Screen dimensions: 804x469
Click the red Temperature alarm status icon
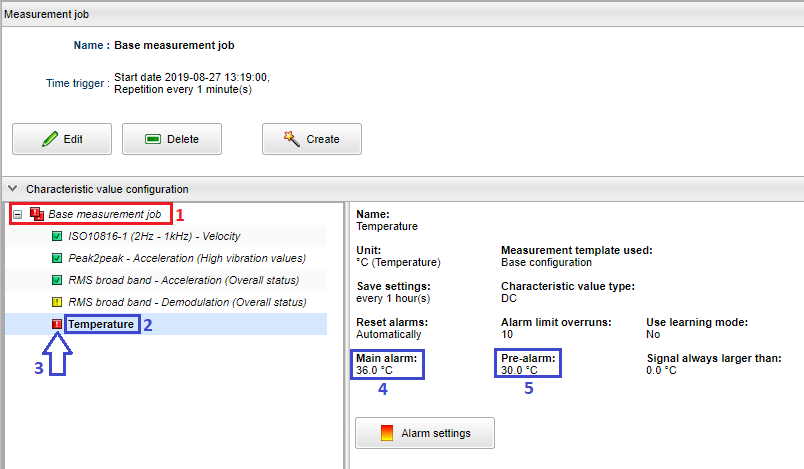point(56,324)
